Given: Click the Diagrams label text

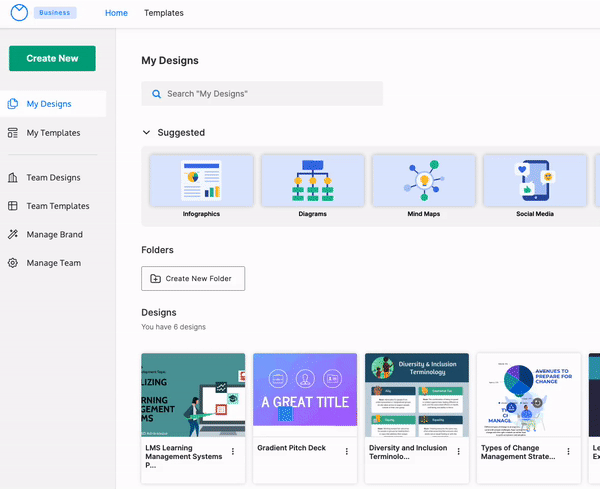Looking at the screenshot, I should 313,214.
